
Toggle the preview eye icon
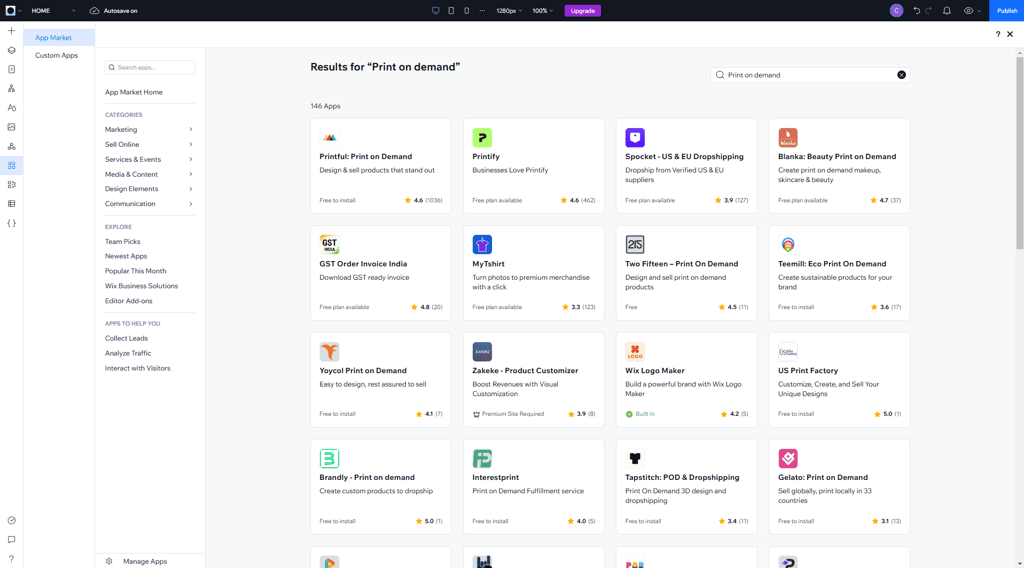coord(968,10)
